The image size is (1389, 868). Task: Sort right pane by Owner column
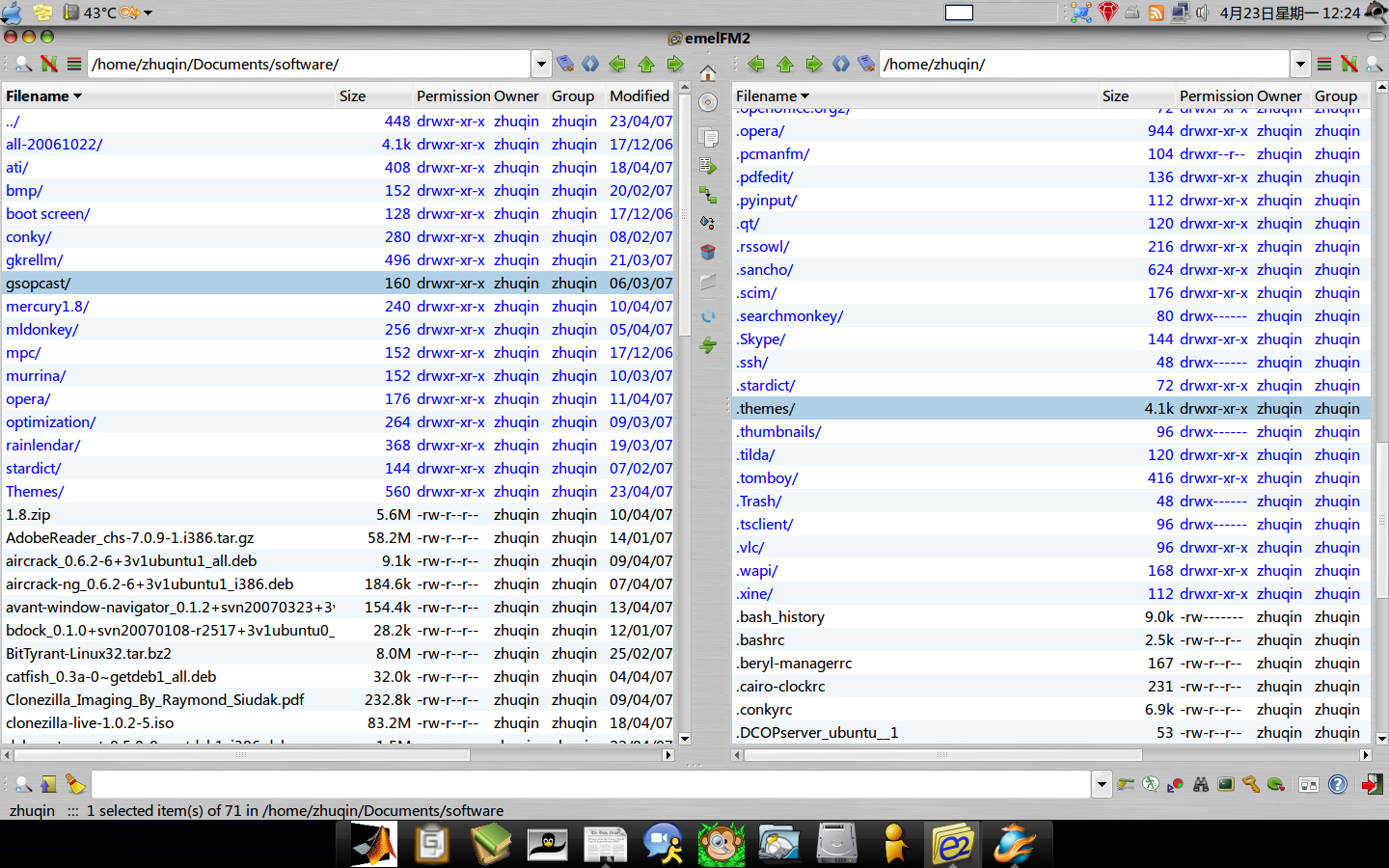point(1279,95)
